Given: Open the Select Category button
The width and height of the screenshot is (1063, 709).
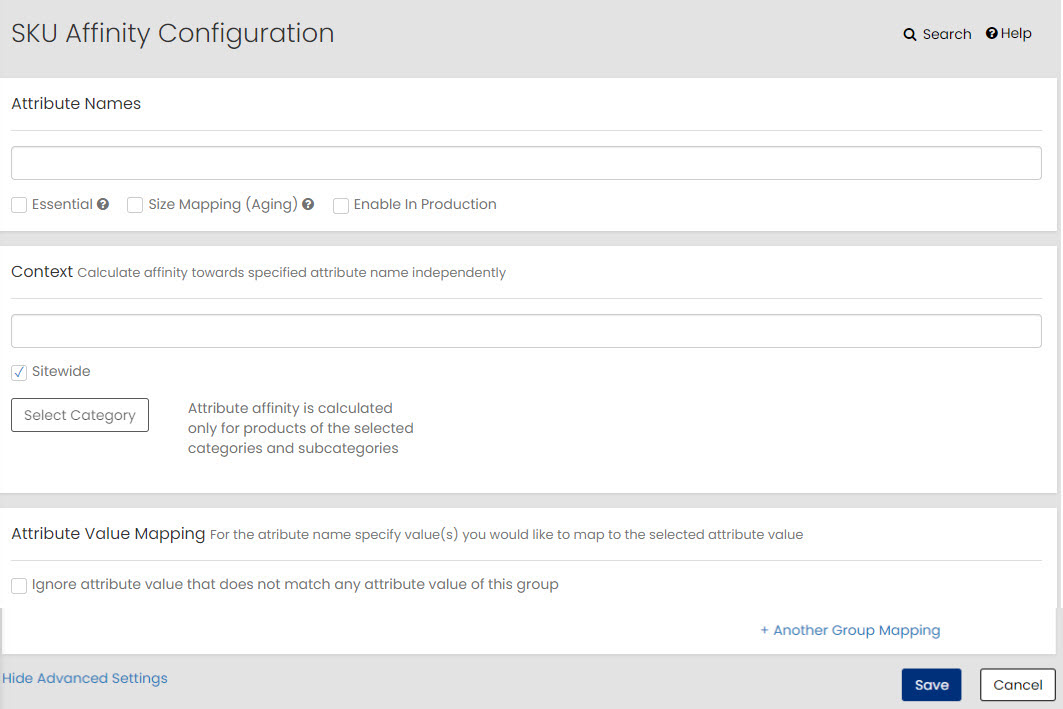Looking at the screenshot, I should click(80, 415).
